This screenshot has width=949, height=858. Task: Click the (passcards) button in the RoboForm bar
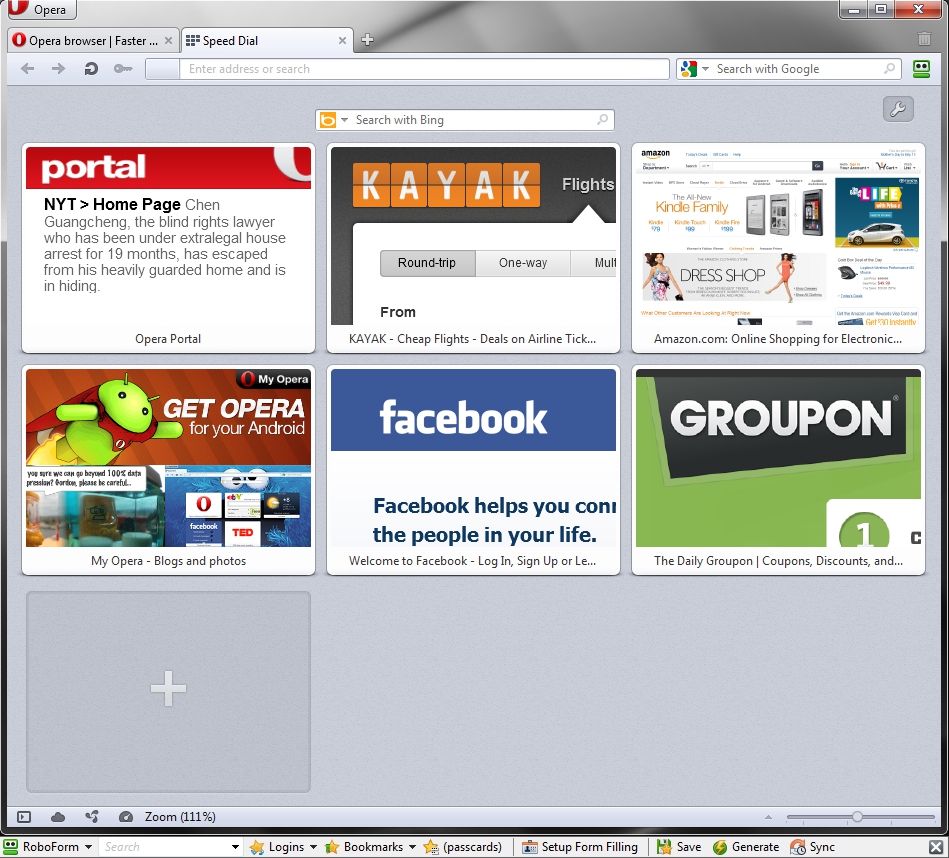pyautogui.click(x=463, y=847)
